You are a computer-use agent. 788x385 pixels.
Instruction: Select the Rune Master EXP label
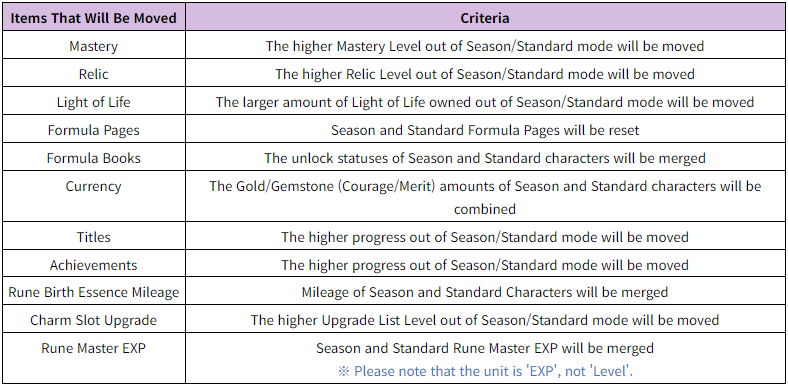(93, 348)
